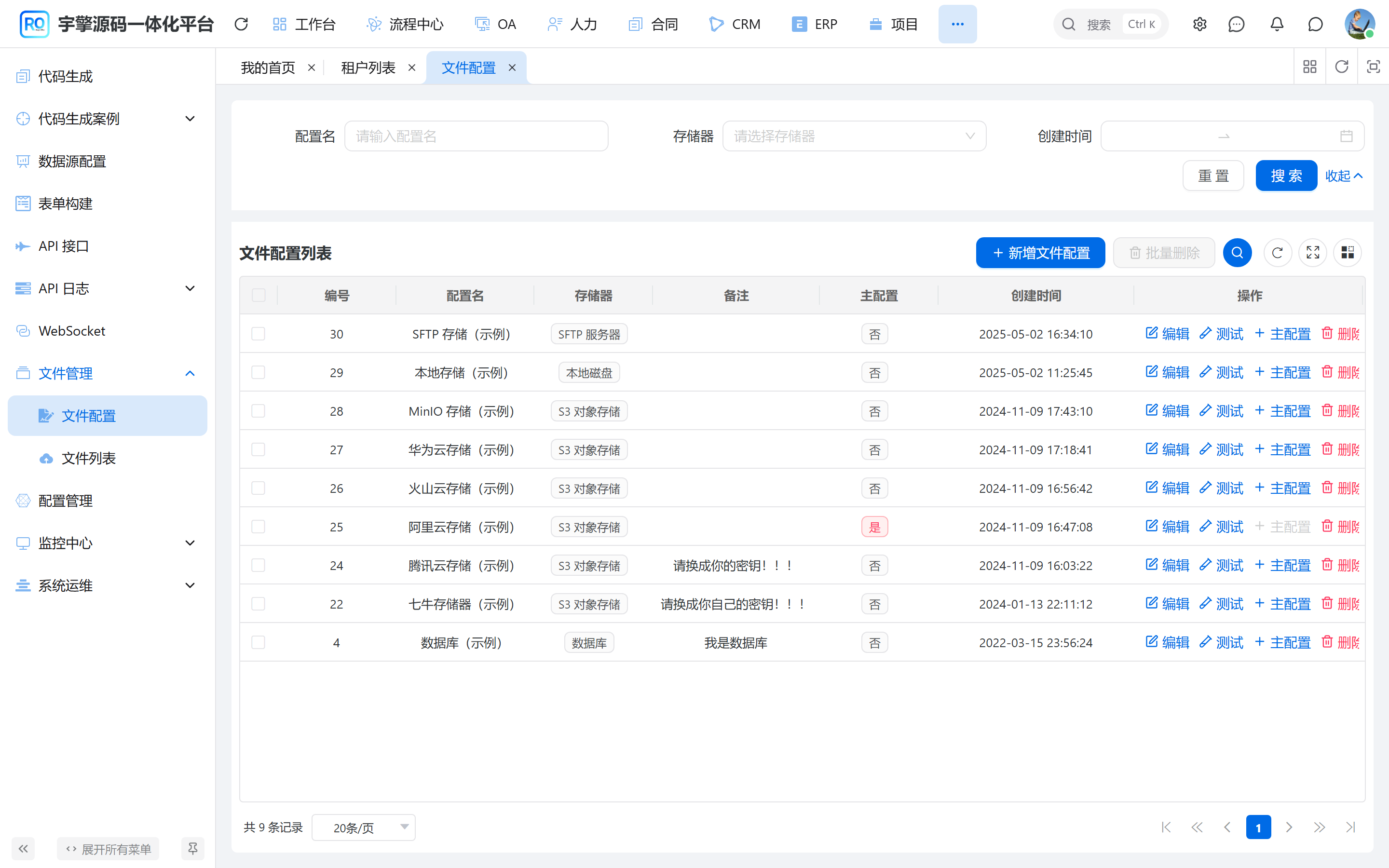
Task: Go to the previous page arrow
Action: coord(1227,827)
